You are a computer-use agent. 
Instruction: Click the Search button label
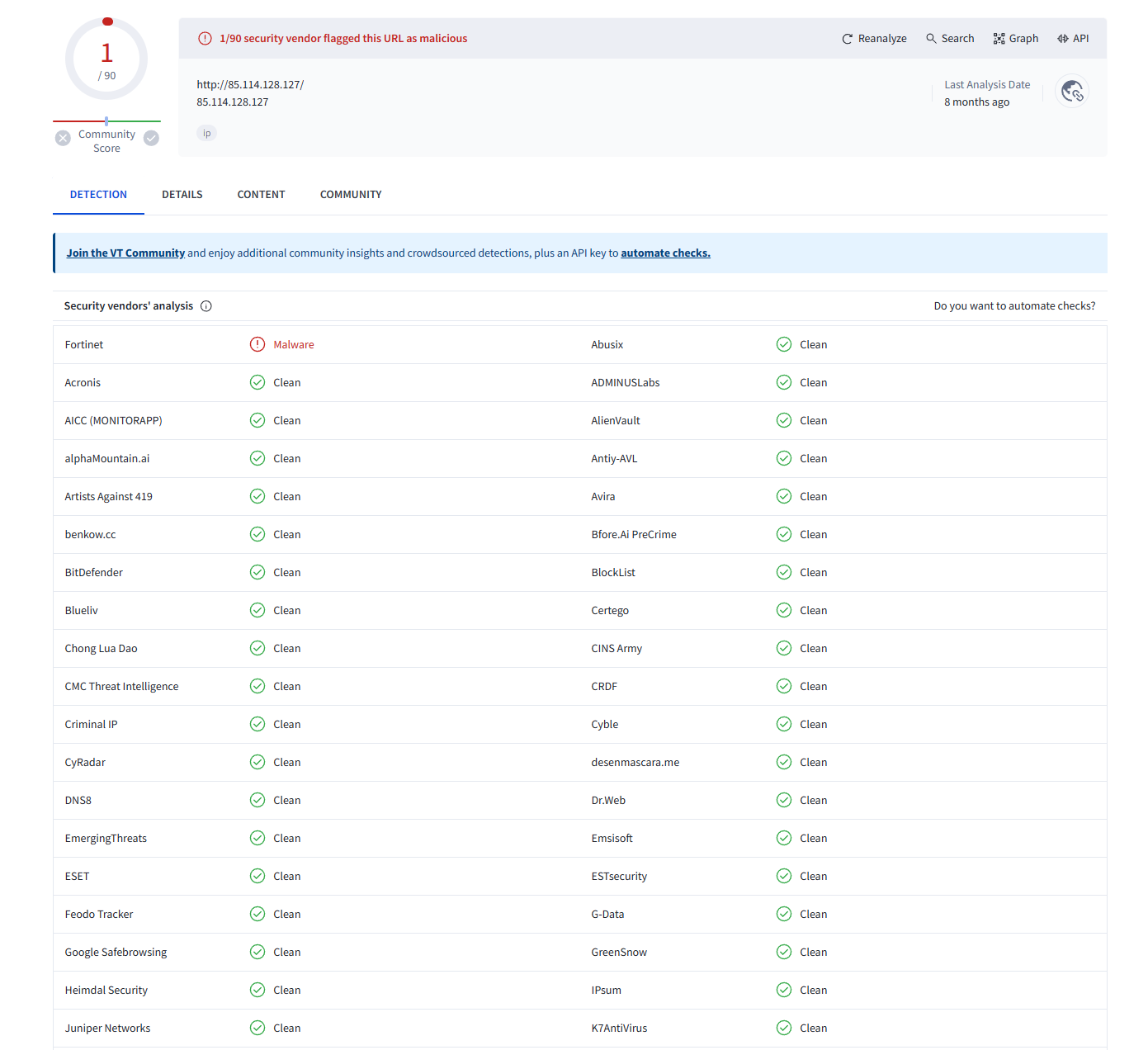click(957, 39)
